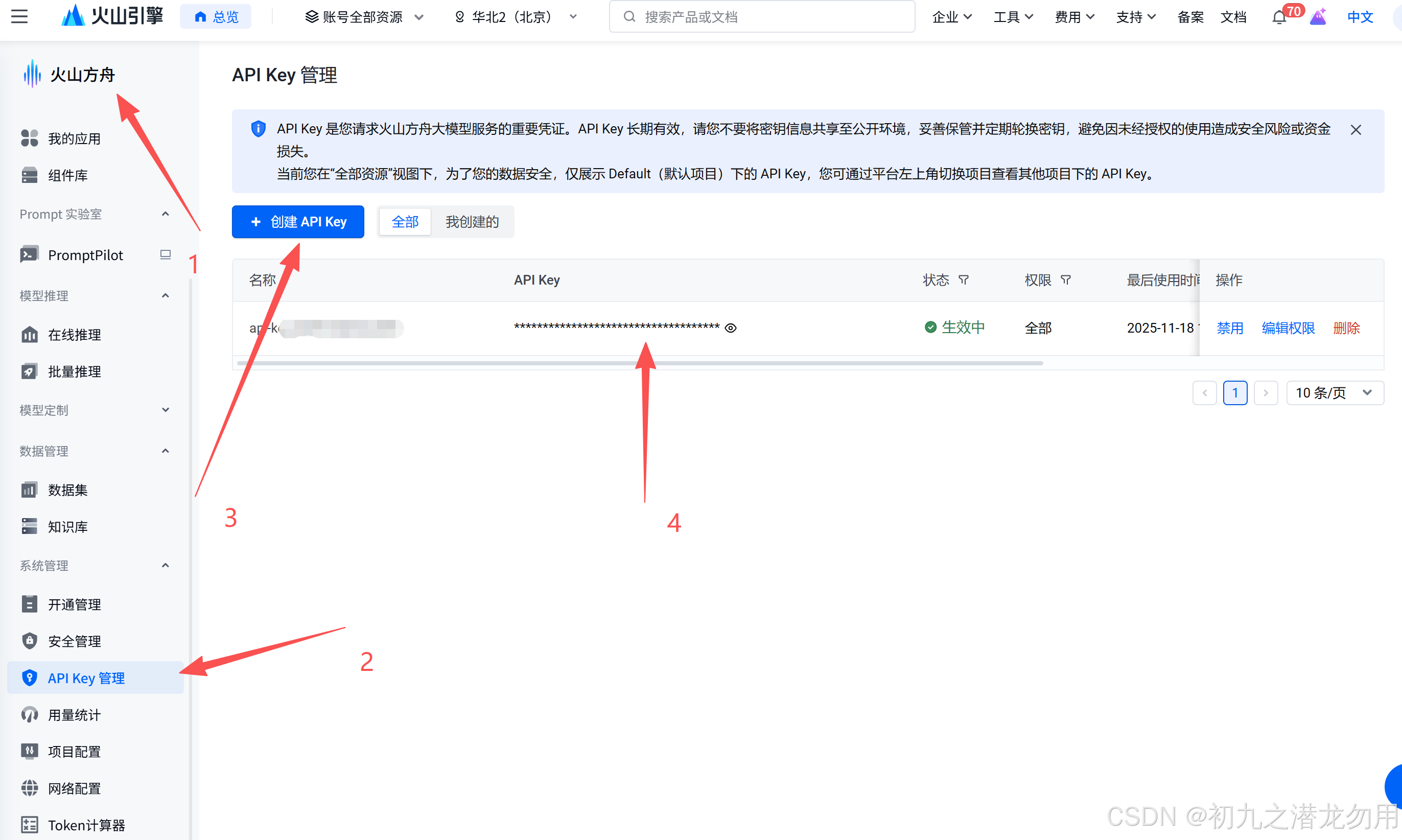The width and height of the screenshot is (1402, 840).
Task: Reveal the API Key with eye icon
Action: [731, 329]
